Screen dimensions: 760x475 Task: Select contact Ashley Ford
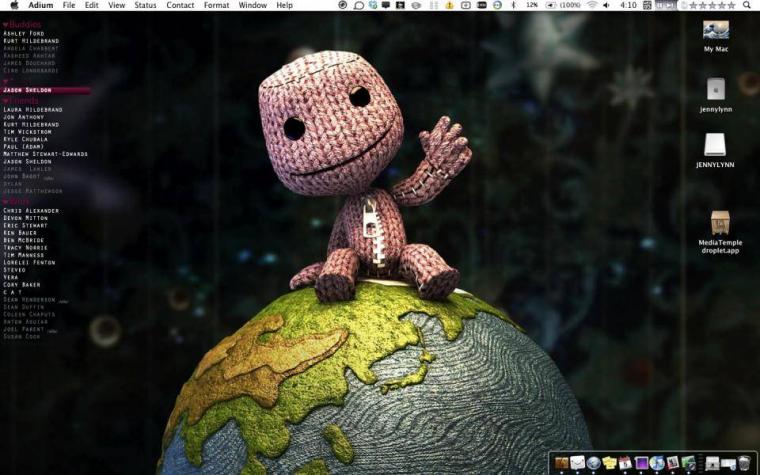(24, 33)
